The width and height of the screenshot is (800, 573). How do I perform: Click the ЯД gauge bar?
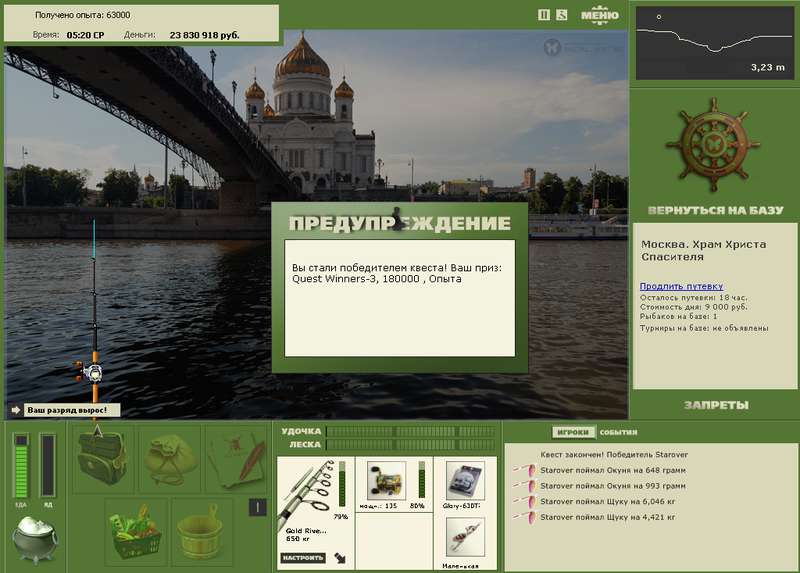pos(47,465)
